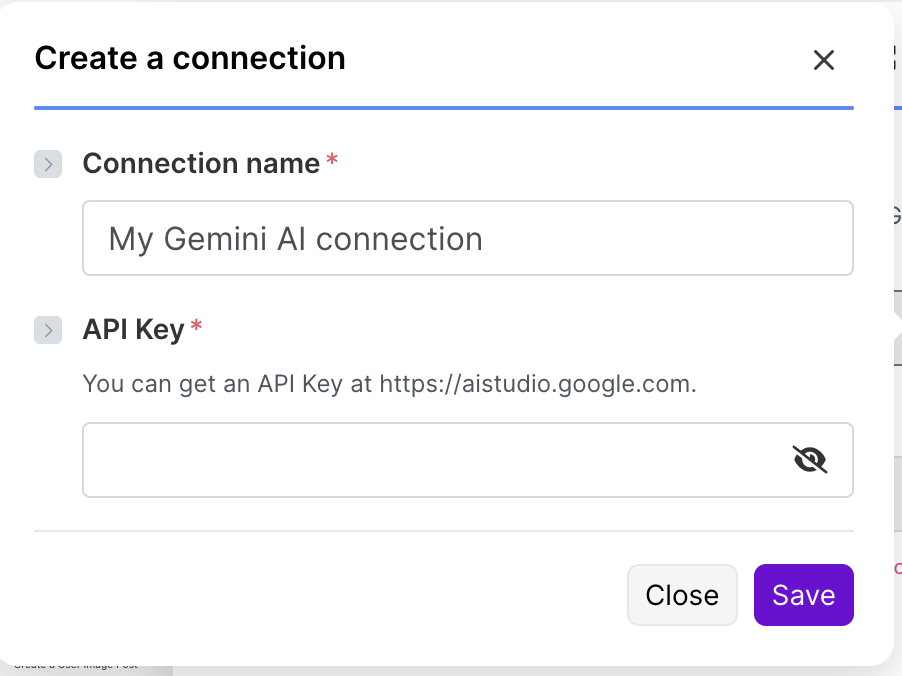The image size is (902, 676).
Task: Click the "Connection name" field label
Action: (201, 163)
